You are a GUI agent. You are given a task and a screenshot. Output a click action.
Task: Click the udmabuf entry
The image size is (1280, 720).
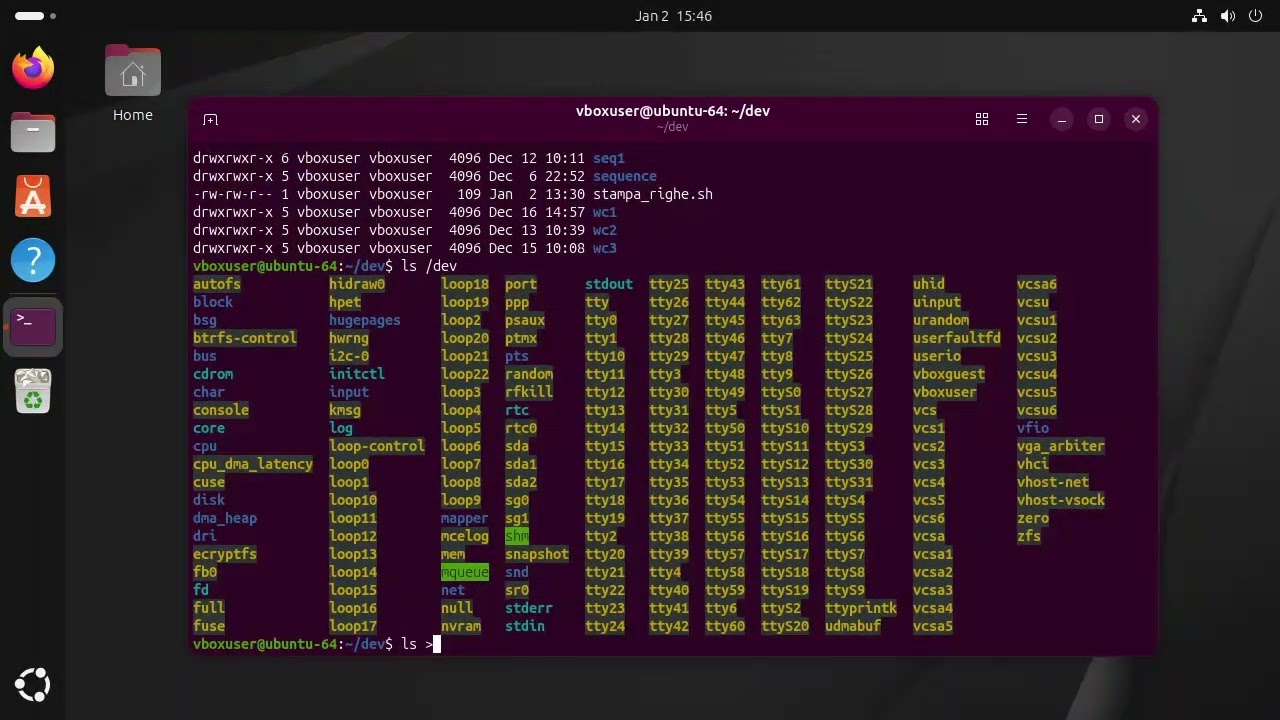(853, 626)
